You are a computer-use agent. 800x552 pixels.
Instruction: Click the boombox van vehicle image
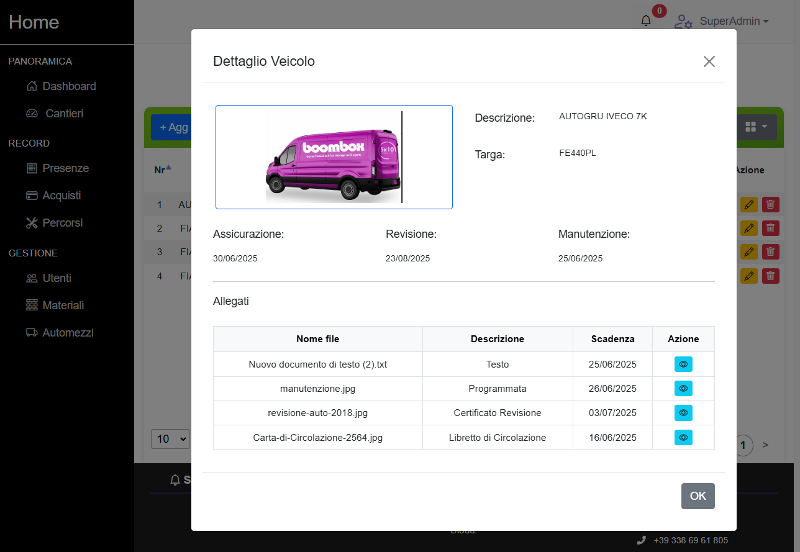[x=333, y=157]
